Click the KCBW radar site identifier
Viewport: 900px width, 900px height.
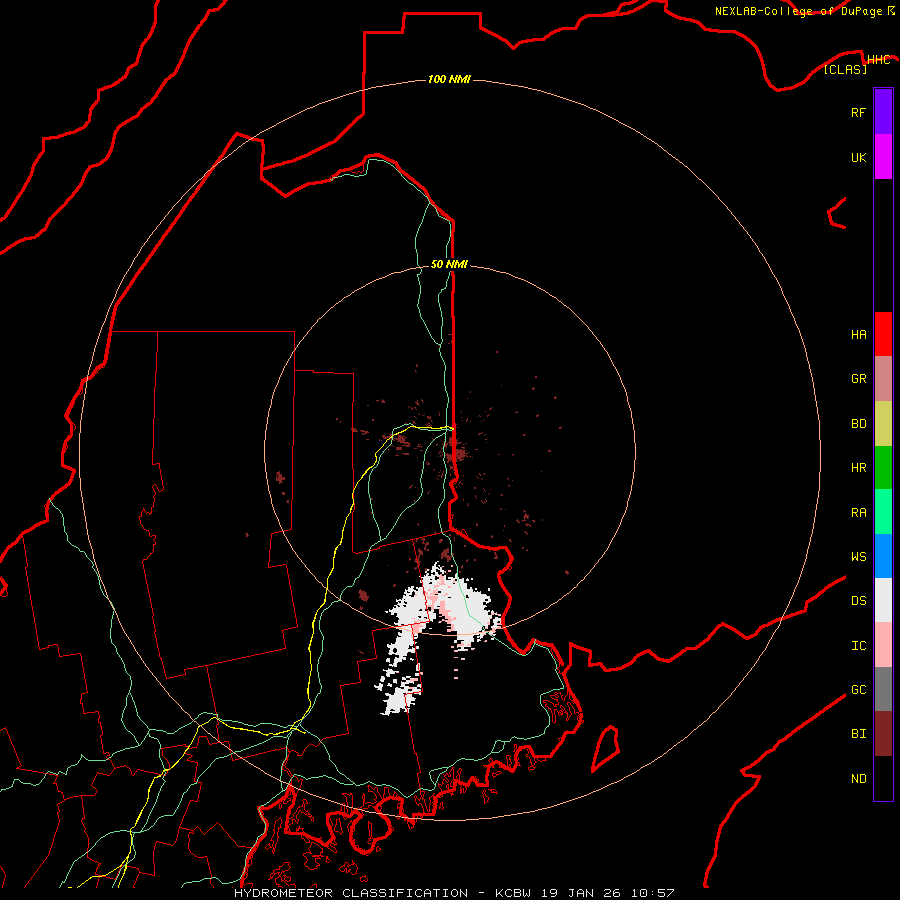513,893
